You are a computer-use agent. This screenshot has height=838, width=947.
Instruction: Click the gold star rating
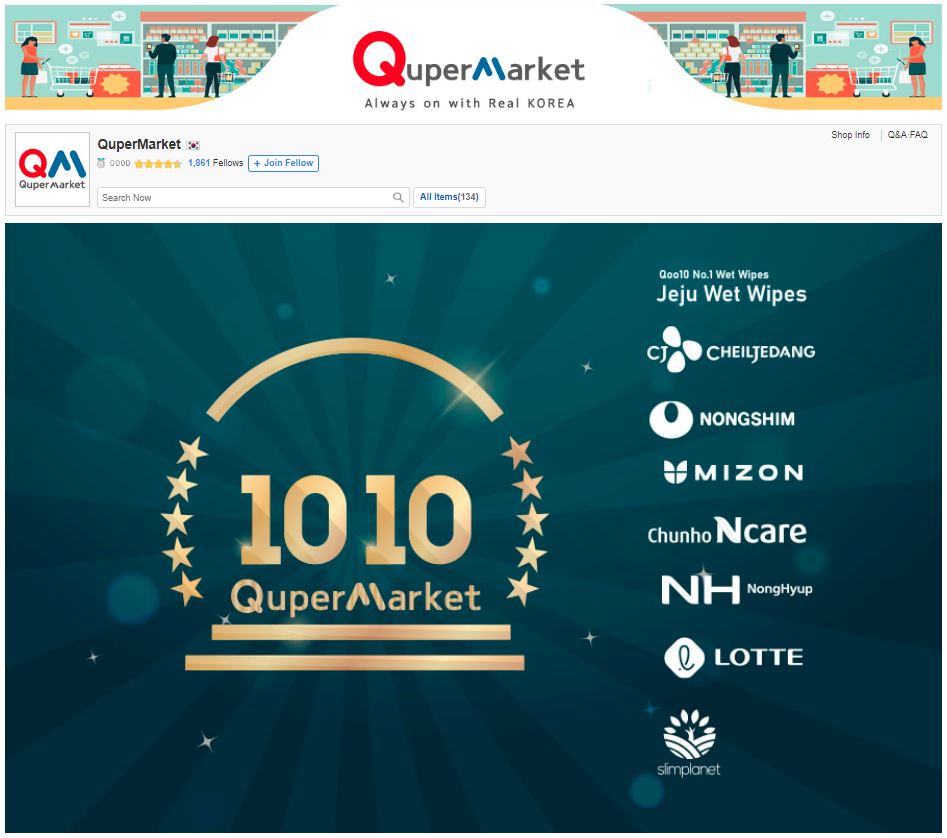click(x=157, y=164)
